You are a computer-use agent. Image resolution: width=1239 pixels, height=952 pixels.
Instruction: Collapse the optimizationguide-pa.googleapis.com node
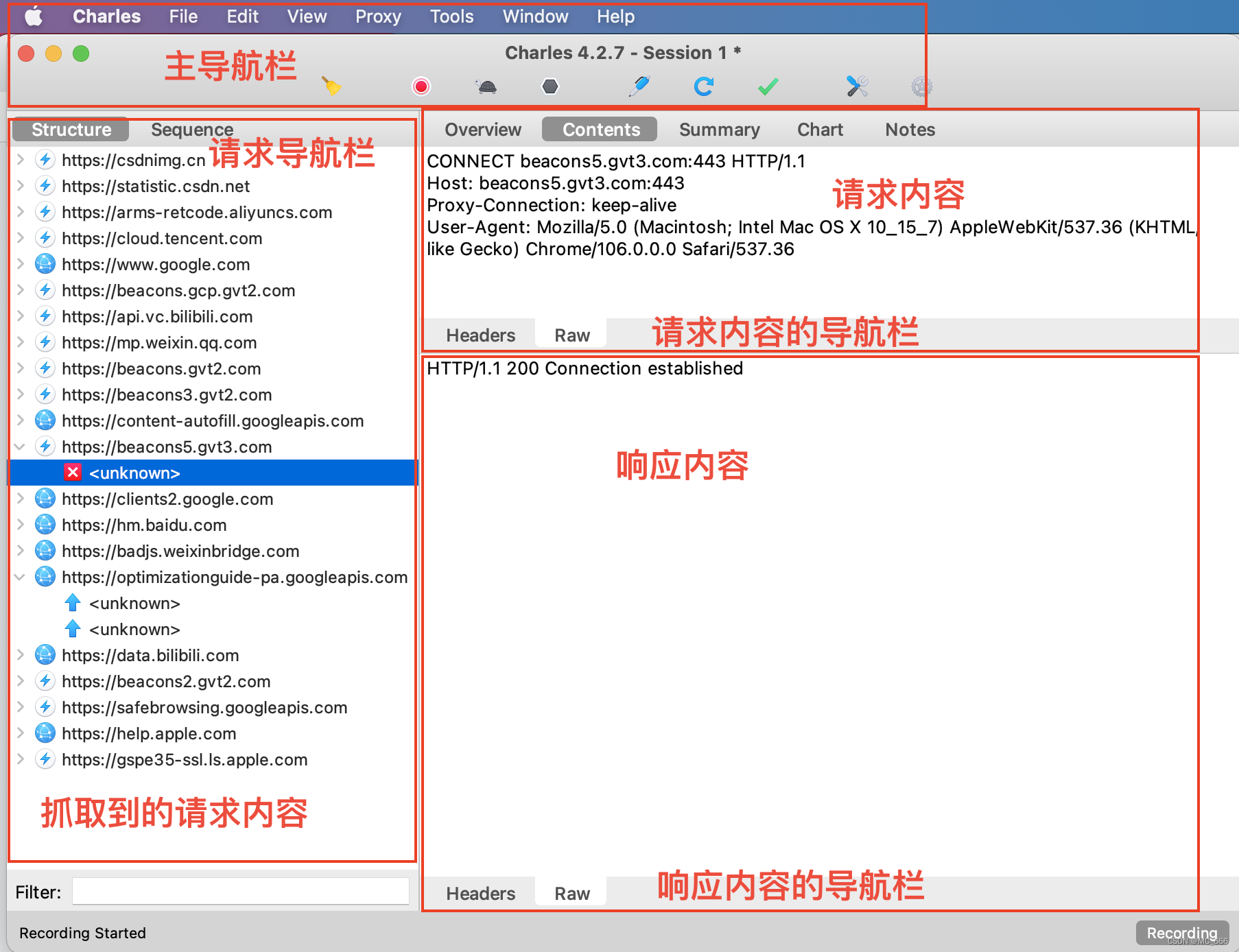point(21,577)
